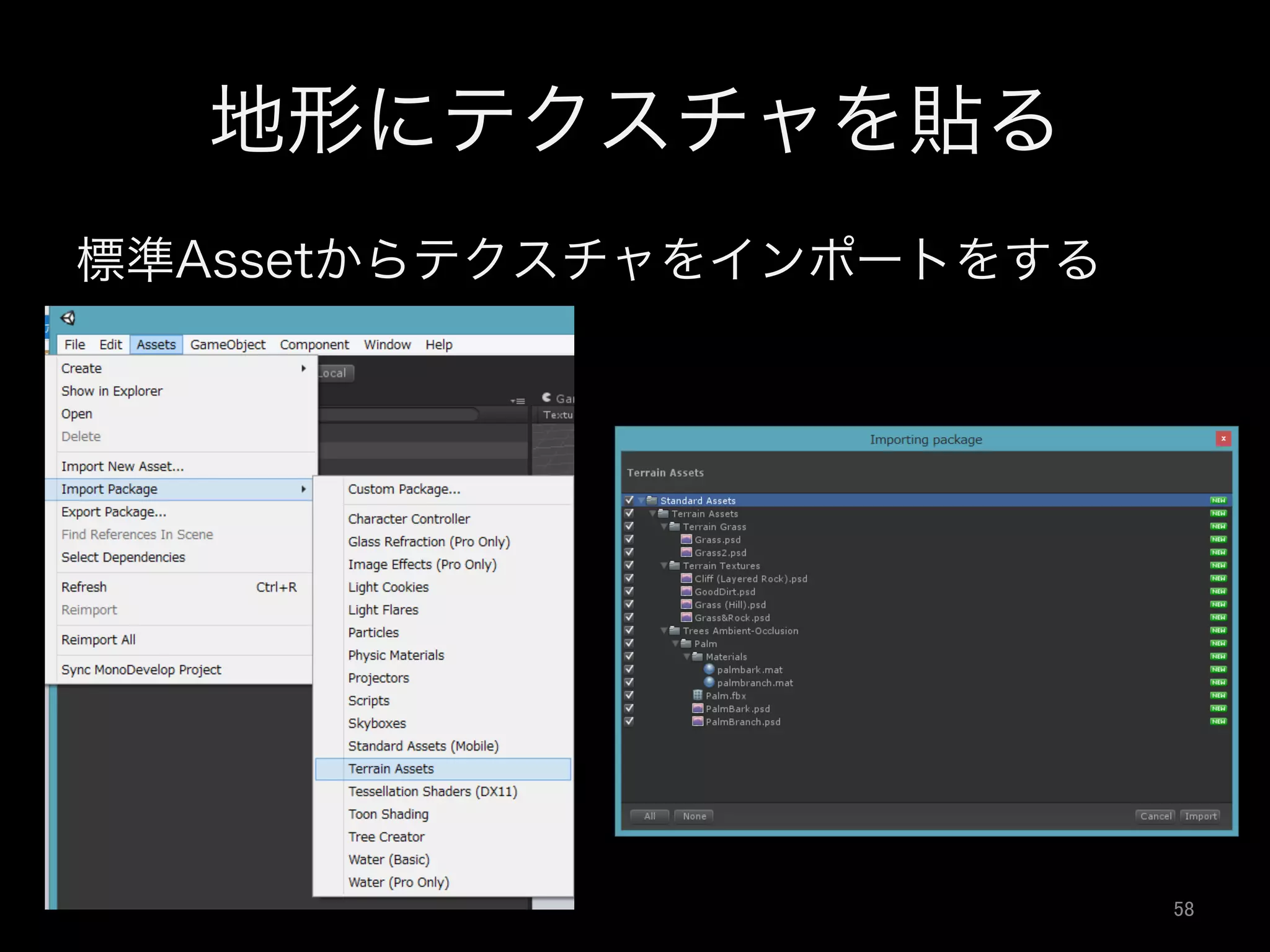The width and height of the screenshot is (1270, 952).
Task: Click the palmbark.mat material sphere icon
Action: [x=709, y=669]
